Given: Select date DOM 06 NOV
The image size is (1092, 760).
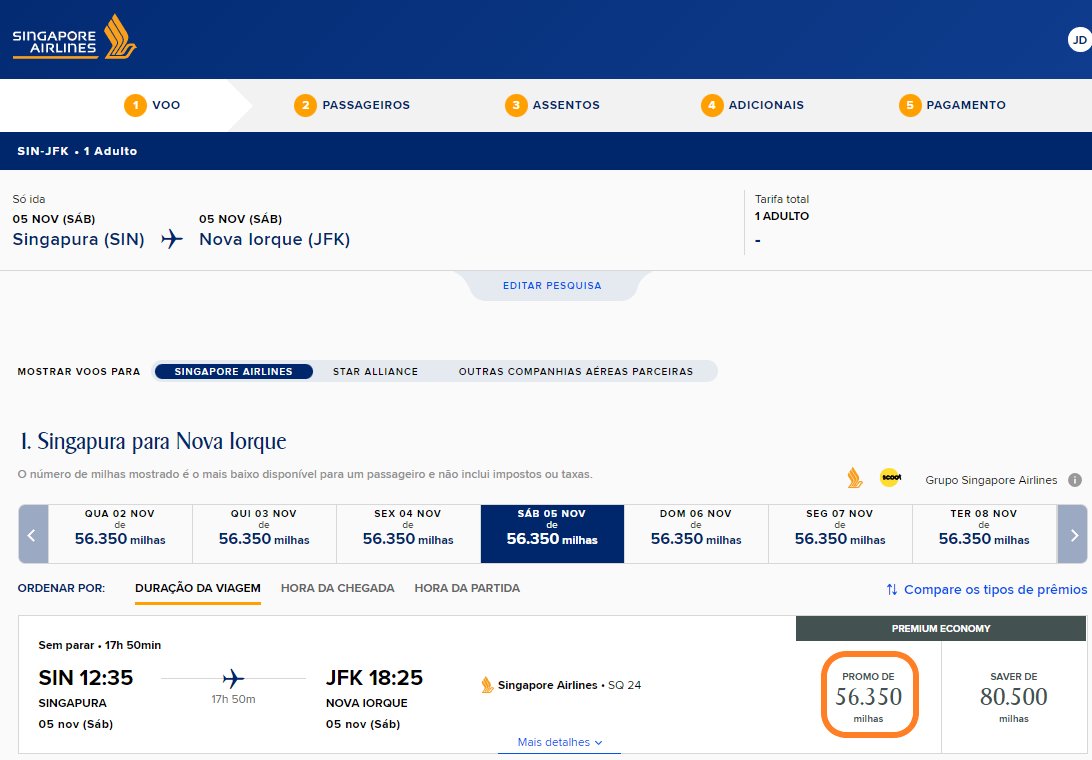Looking at the screenshot, I should tap(696, 534).
